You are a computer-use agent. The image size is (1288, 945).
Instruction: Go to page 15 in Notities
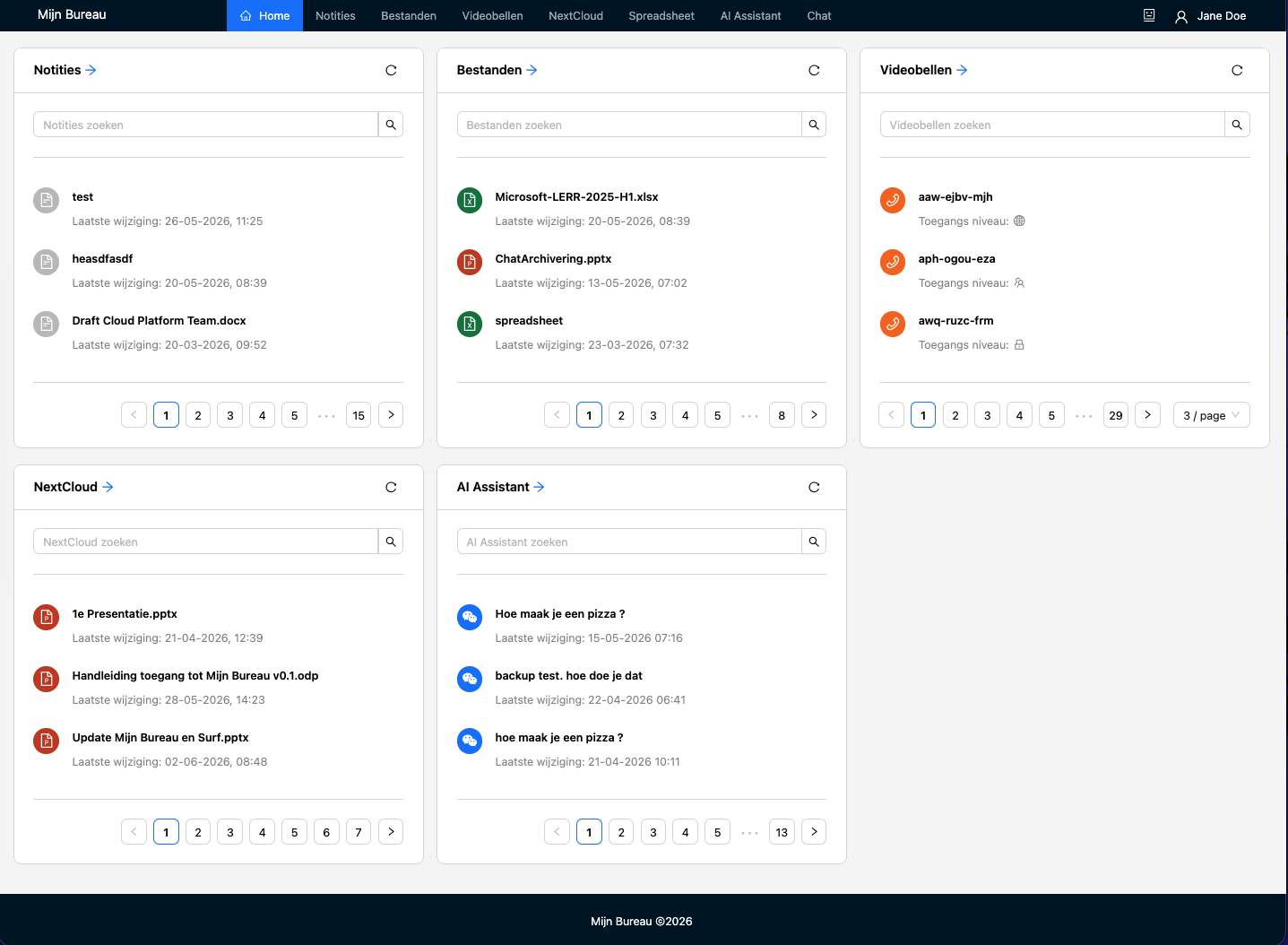359,415
